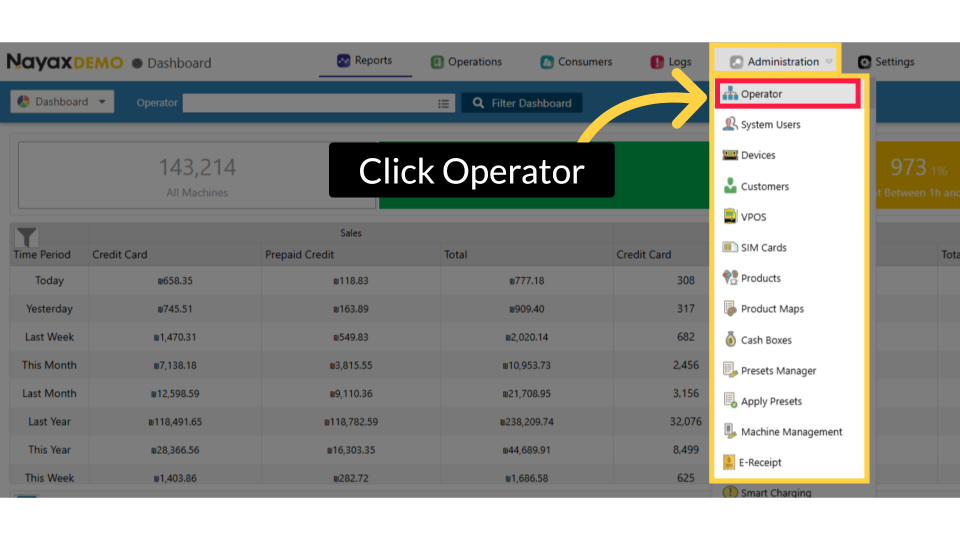Viewport: 960px width, 540px height.
Task: Click the Last Year row label
Action: [x=49, y=421]
